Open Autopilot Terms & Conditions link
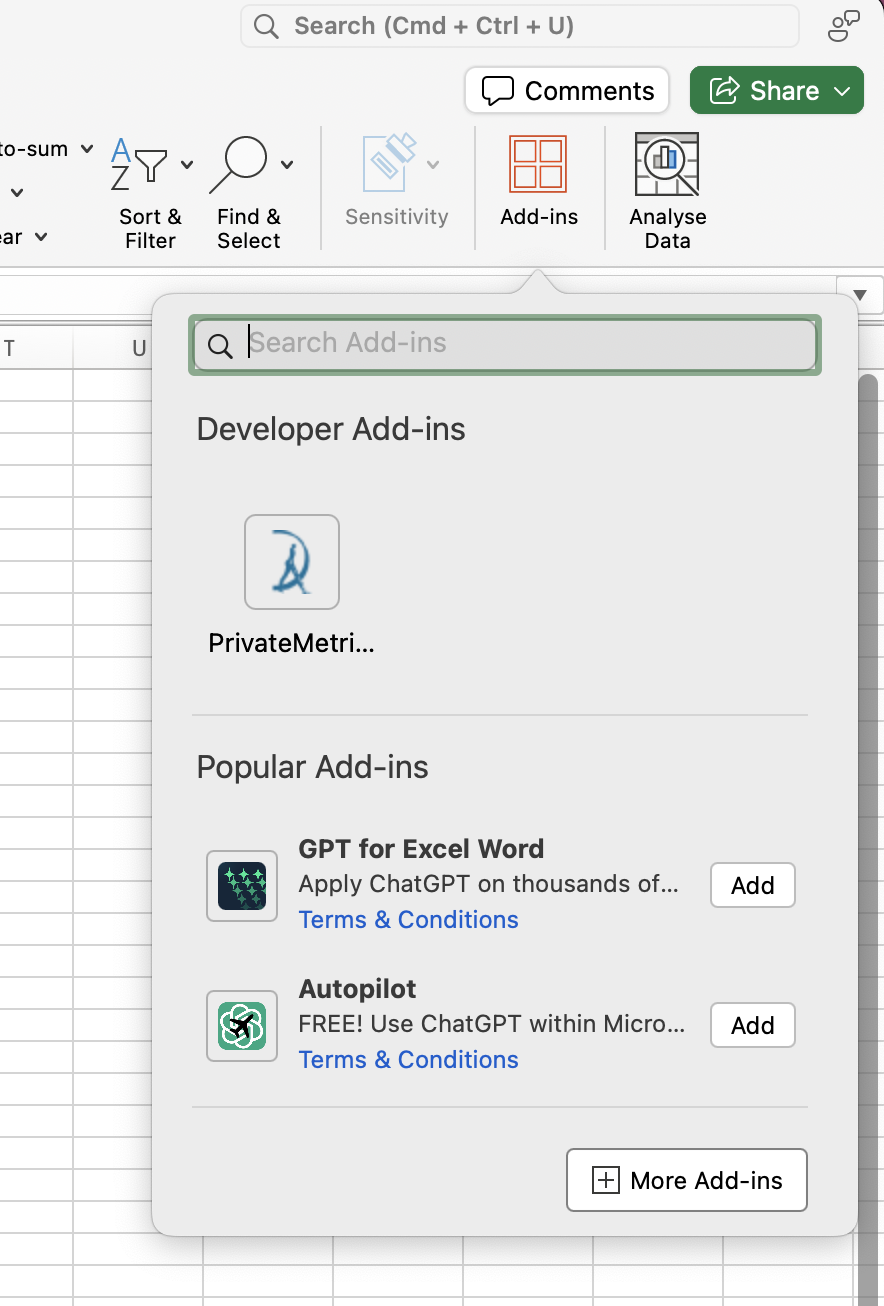 click(x=408, y=1060)
